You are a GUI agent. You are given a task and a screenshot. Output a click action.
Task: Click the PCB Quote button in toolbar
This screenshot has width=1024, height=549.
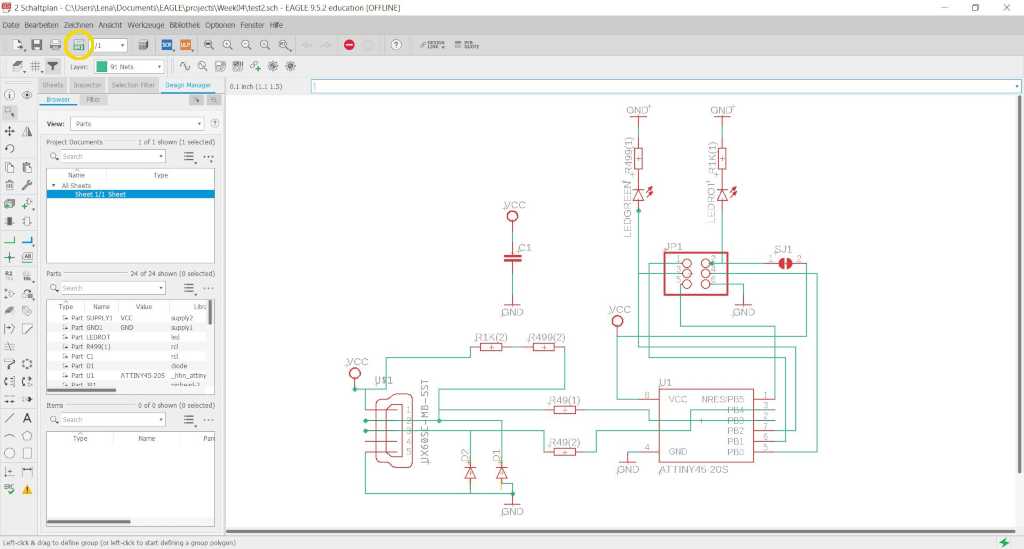(x=467, y=45)
